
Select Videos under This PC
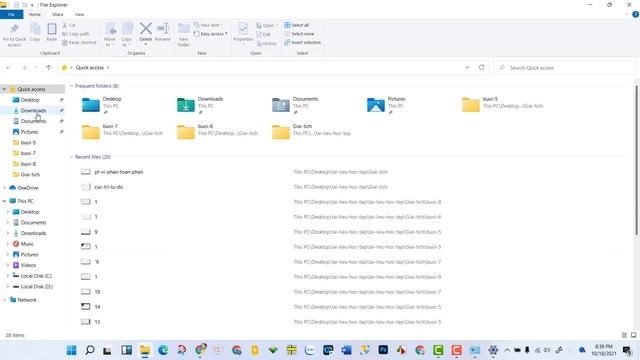tap(28, 265)
